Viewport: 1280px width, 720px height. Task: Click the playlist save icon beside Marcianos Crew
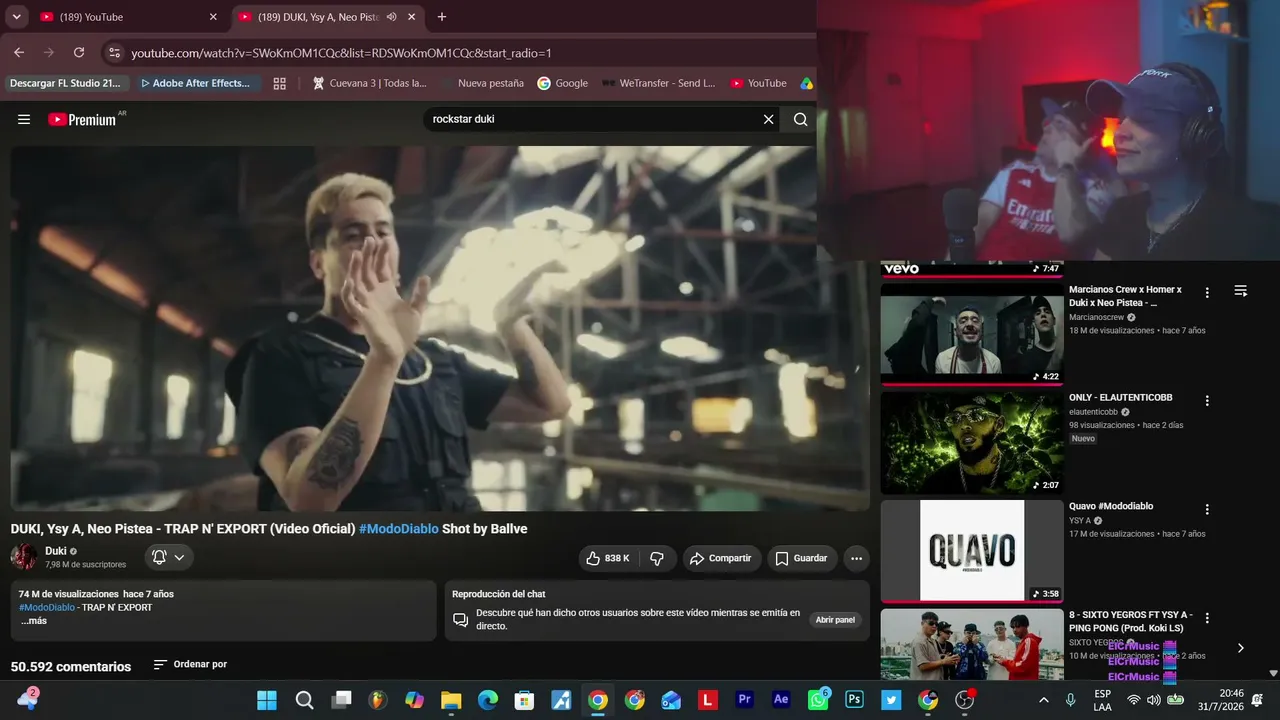(x=1241, y=291)
